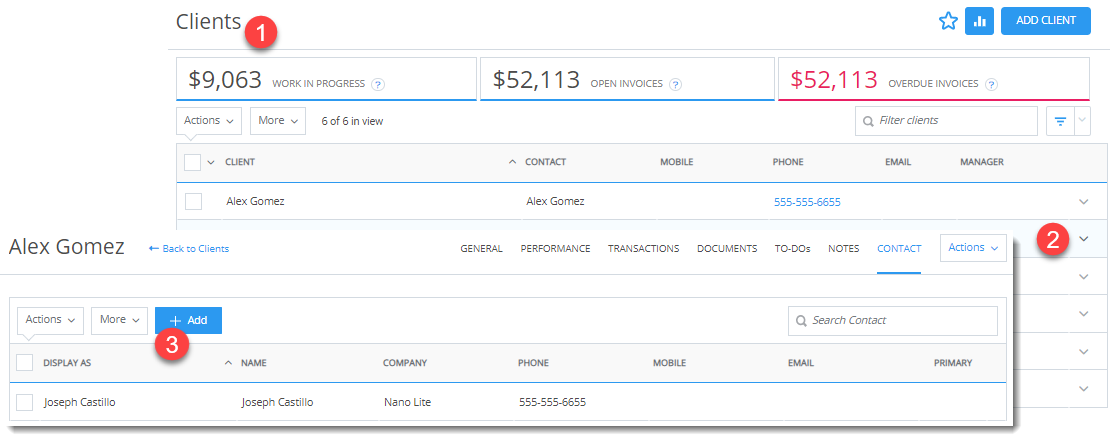Viewport: 1110px width, 441px height.
Task: Sort by MOBILE column in Clients list
Action: [676, 162]
